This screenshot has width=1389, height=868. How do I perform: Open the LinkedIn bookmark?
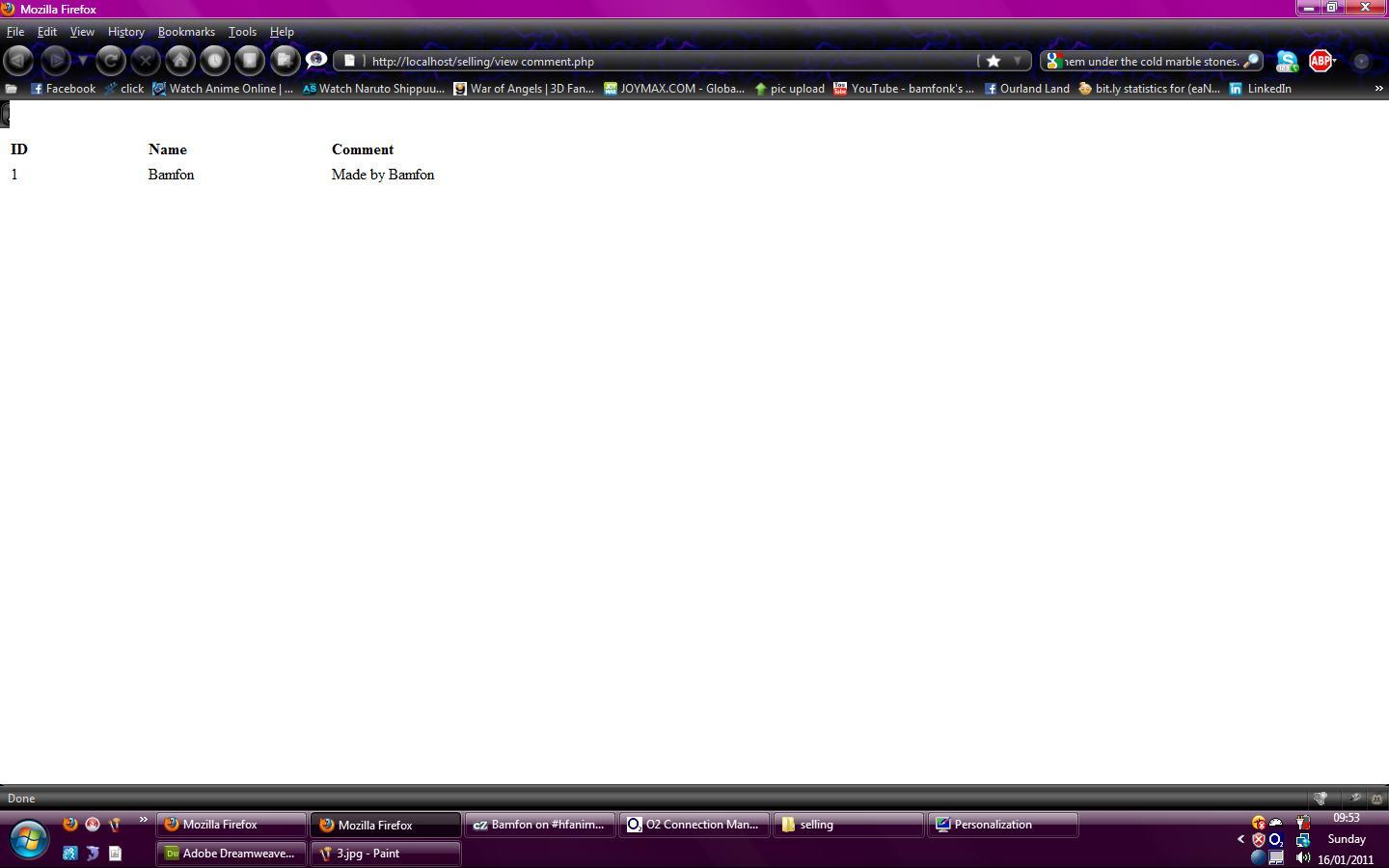point(1260,89)
